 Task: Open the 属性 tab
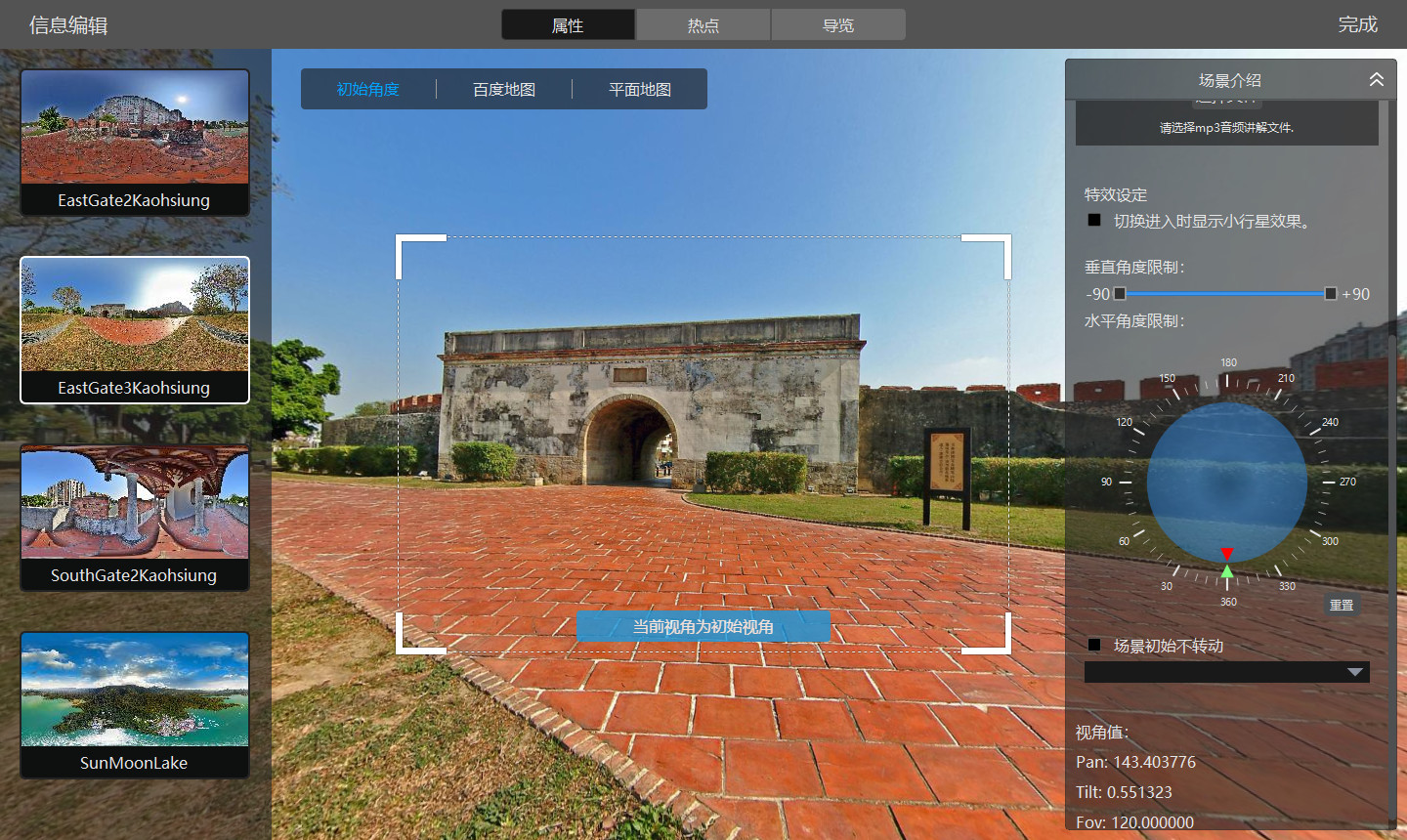[x=568, y=25]
